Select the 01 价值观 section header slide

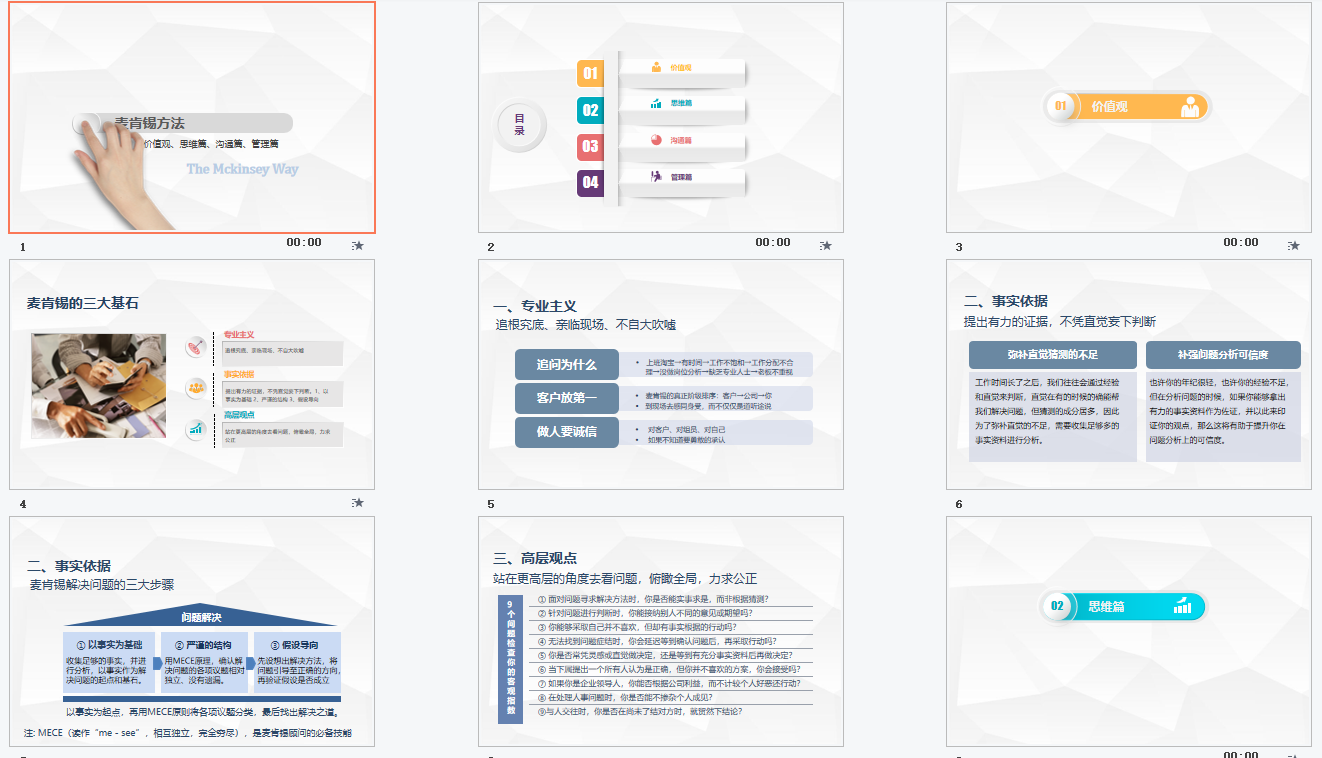[x=1130, y=117]
